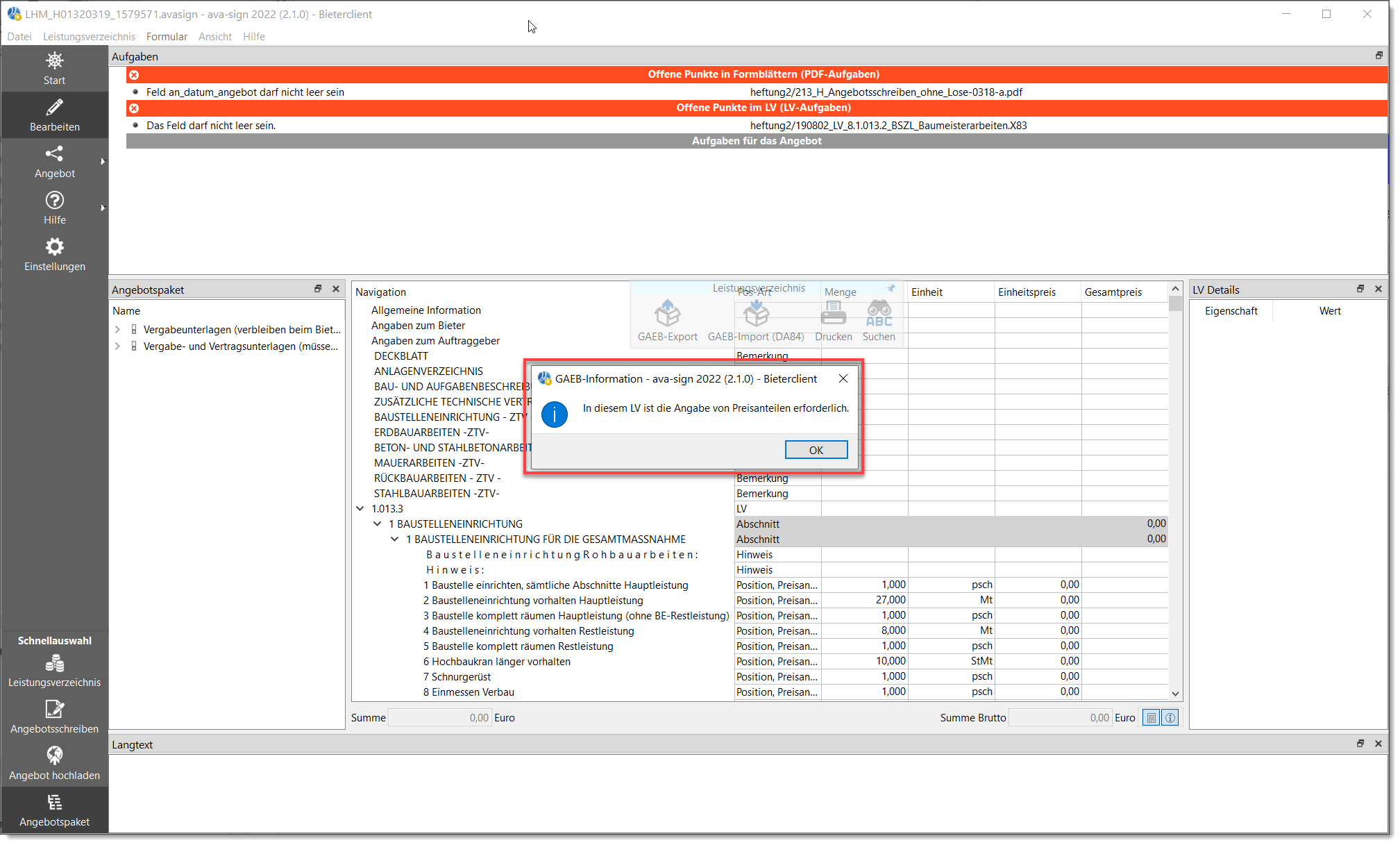This screenshot has height=845, width=1400.
Task: Close the LV Details panel
Action: [x=1378, y=289]
